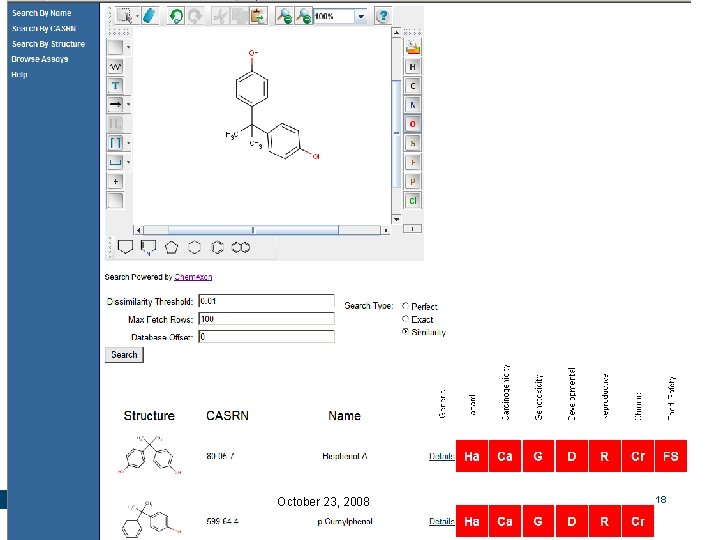Pick the nitrogen N atom button

click(x=413, y=105)
